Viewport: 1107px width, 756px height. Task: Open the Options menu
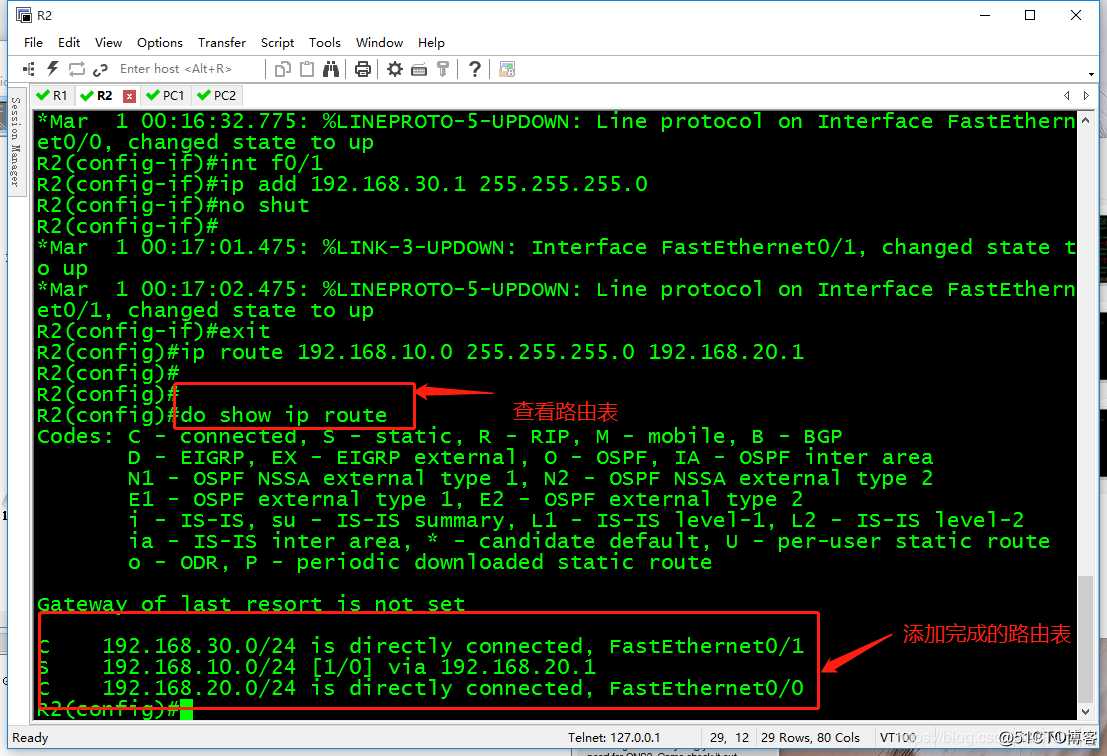click(160, 42)
